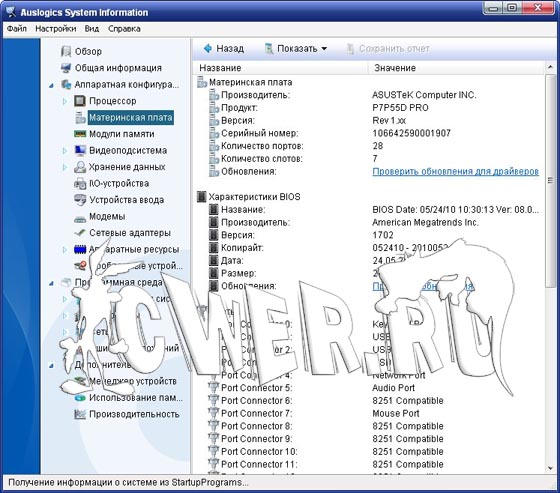Collapse the Аппаратная конфигурация tree node
Viewport: 560px width, 493px height.
tap(51, 85)
